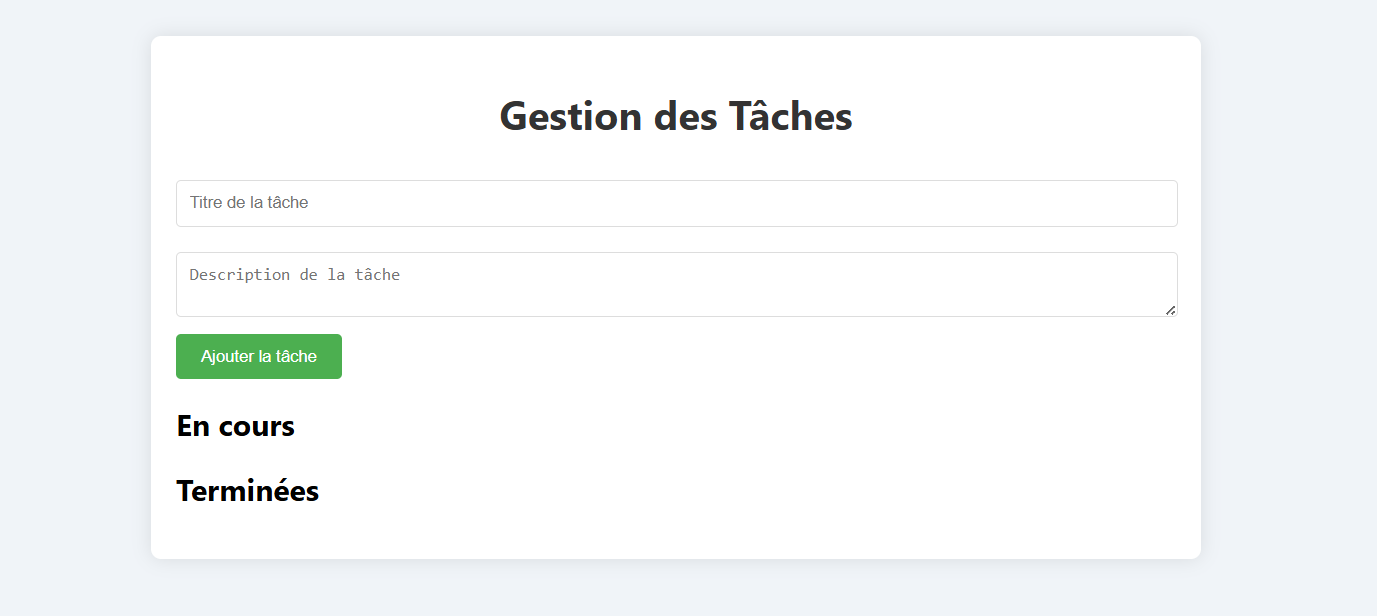Select the 'Terminées' section heading
Image resolution: width=1377 pixels, height=616 pixels.
tap(248, 491)
